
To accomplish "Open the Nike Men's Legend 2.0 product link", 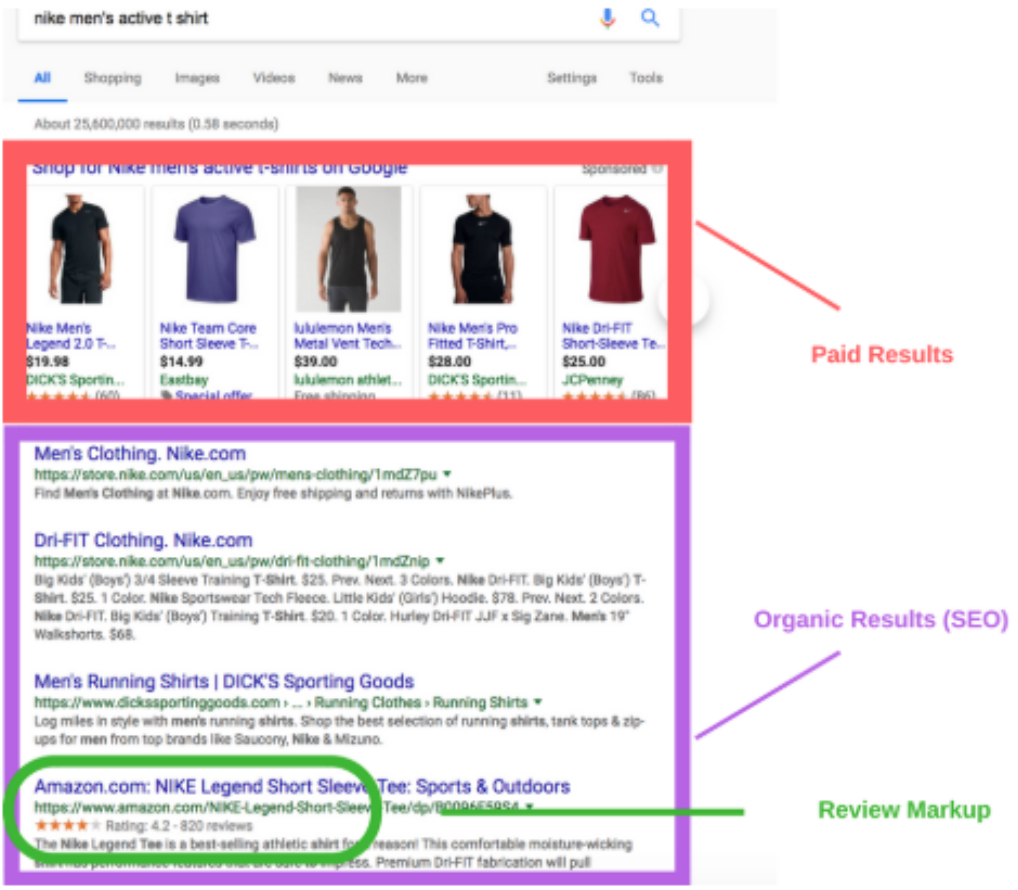I will point(70,336).
